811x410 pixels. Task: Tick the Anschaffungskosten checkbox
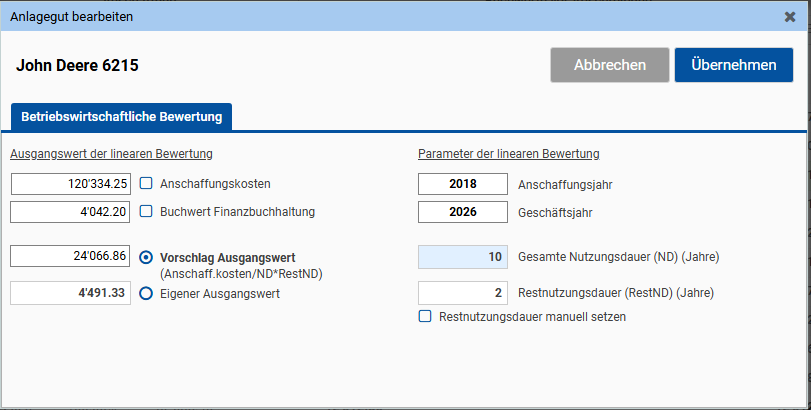pyautogui.click(x=146, y=183)
